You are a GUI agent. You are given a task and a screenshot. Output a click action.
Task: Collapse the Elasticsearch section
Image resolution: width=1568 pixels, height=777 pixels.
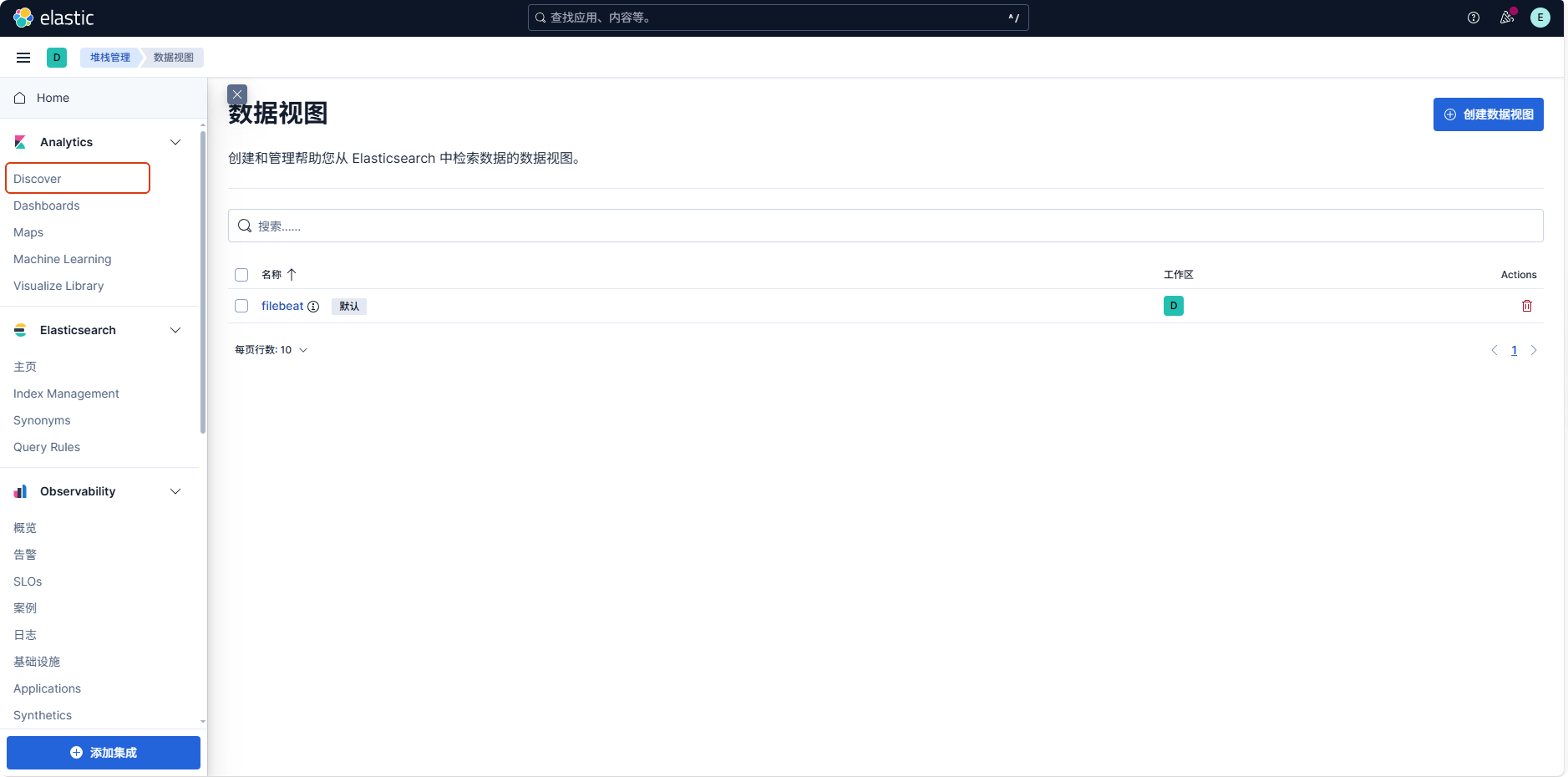(x=175, y=330)
